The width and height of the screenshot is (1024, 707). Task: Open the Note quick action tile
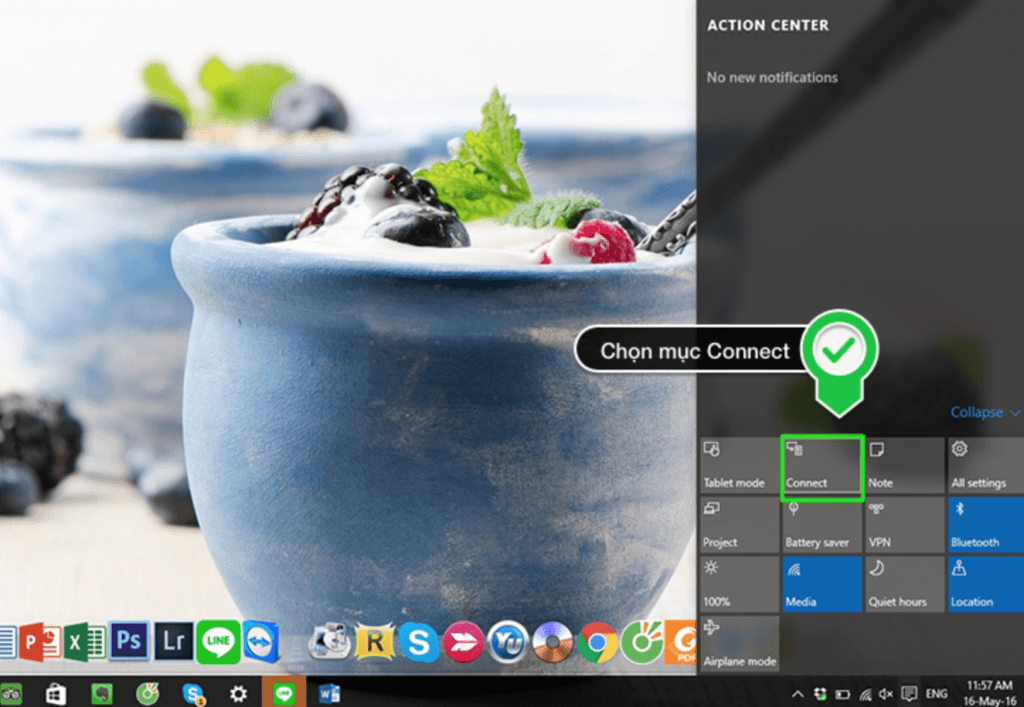[904, 465]
